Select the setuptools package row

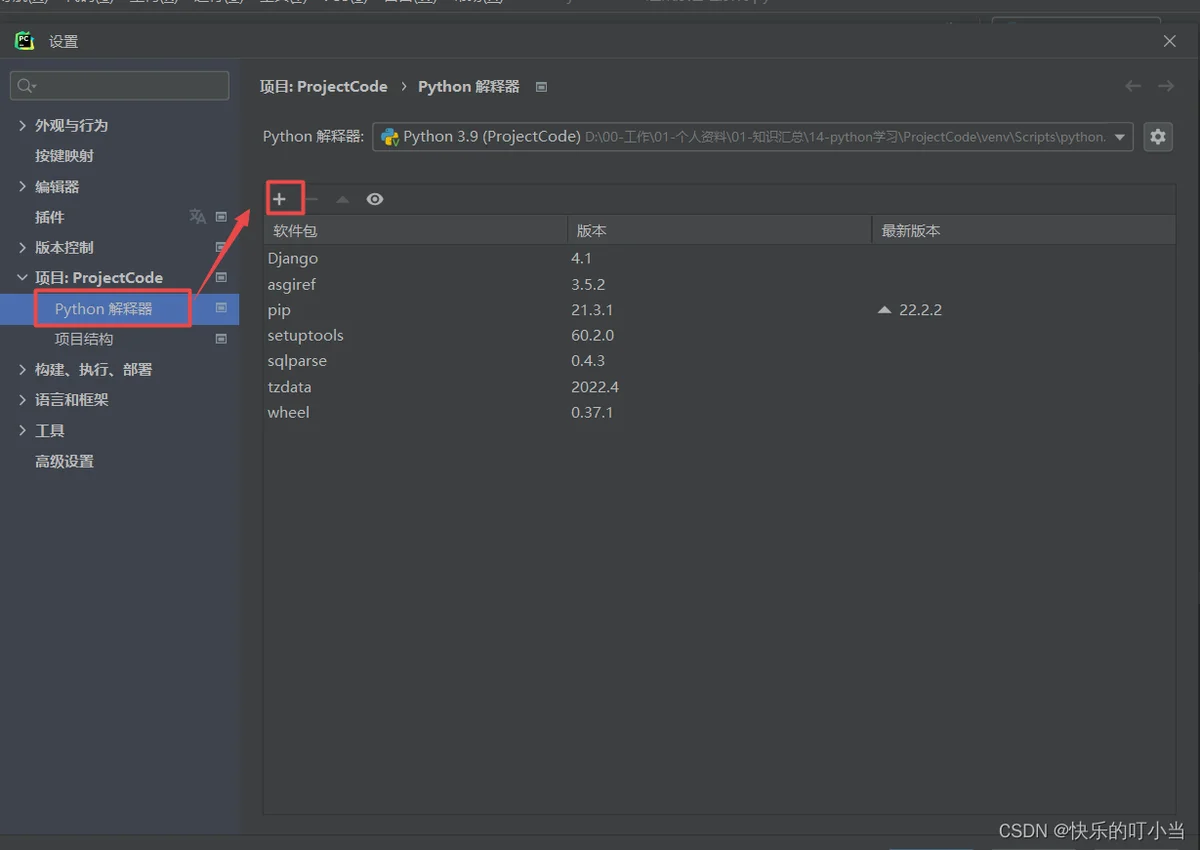tap(720, 335)
